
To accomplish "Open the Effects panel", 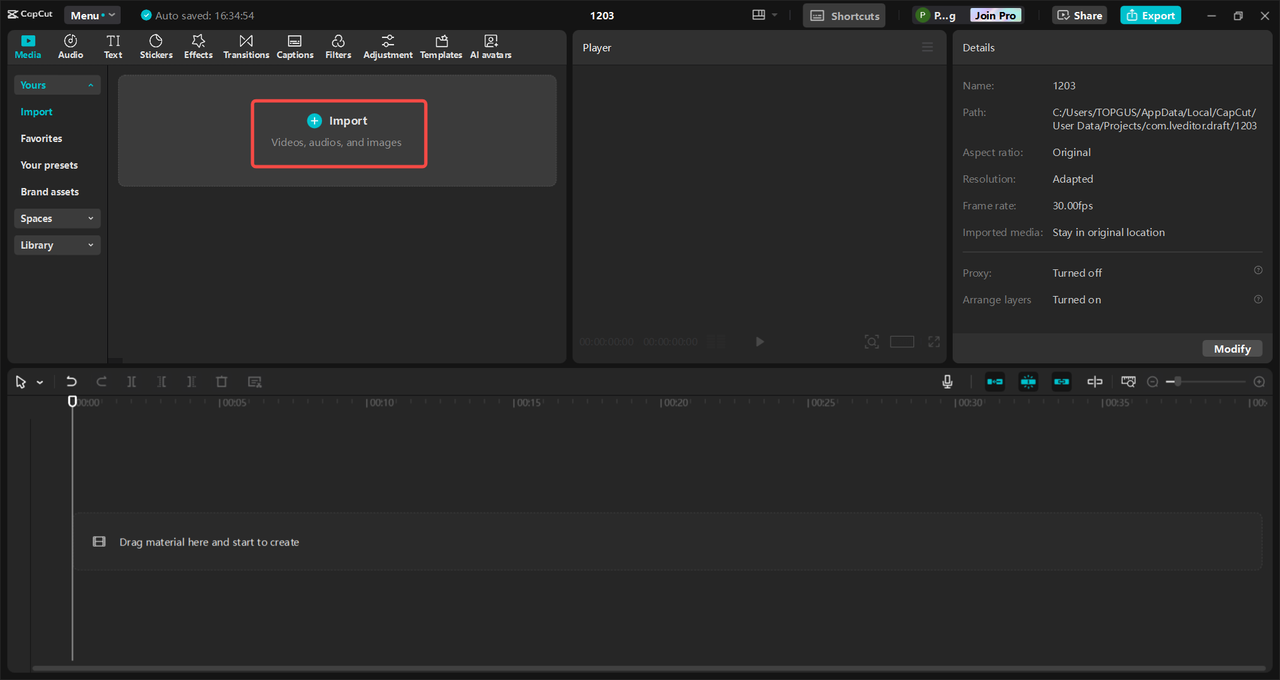I will pos(198,46).
